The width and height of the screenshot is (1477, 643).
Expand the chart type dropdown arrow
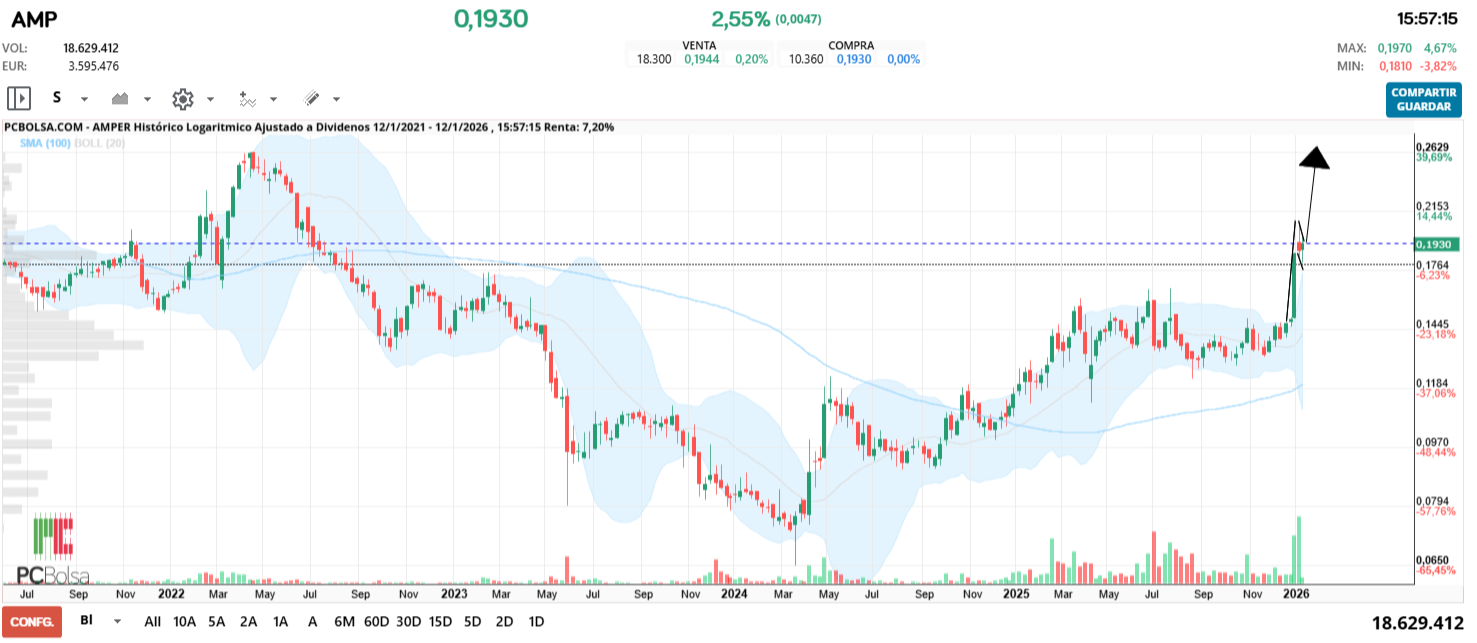click(x=147, y=99)
